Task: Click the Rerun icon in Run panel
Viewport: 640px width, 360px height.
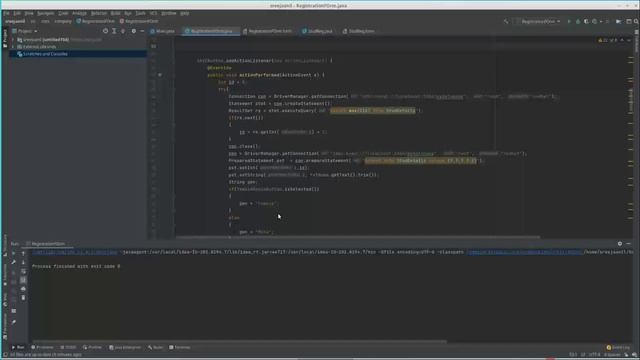Action: pyautogui.click(x=13, y=253)
